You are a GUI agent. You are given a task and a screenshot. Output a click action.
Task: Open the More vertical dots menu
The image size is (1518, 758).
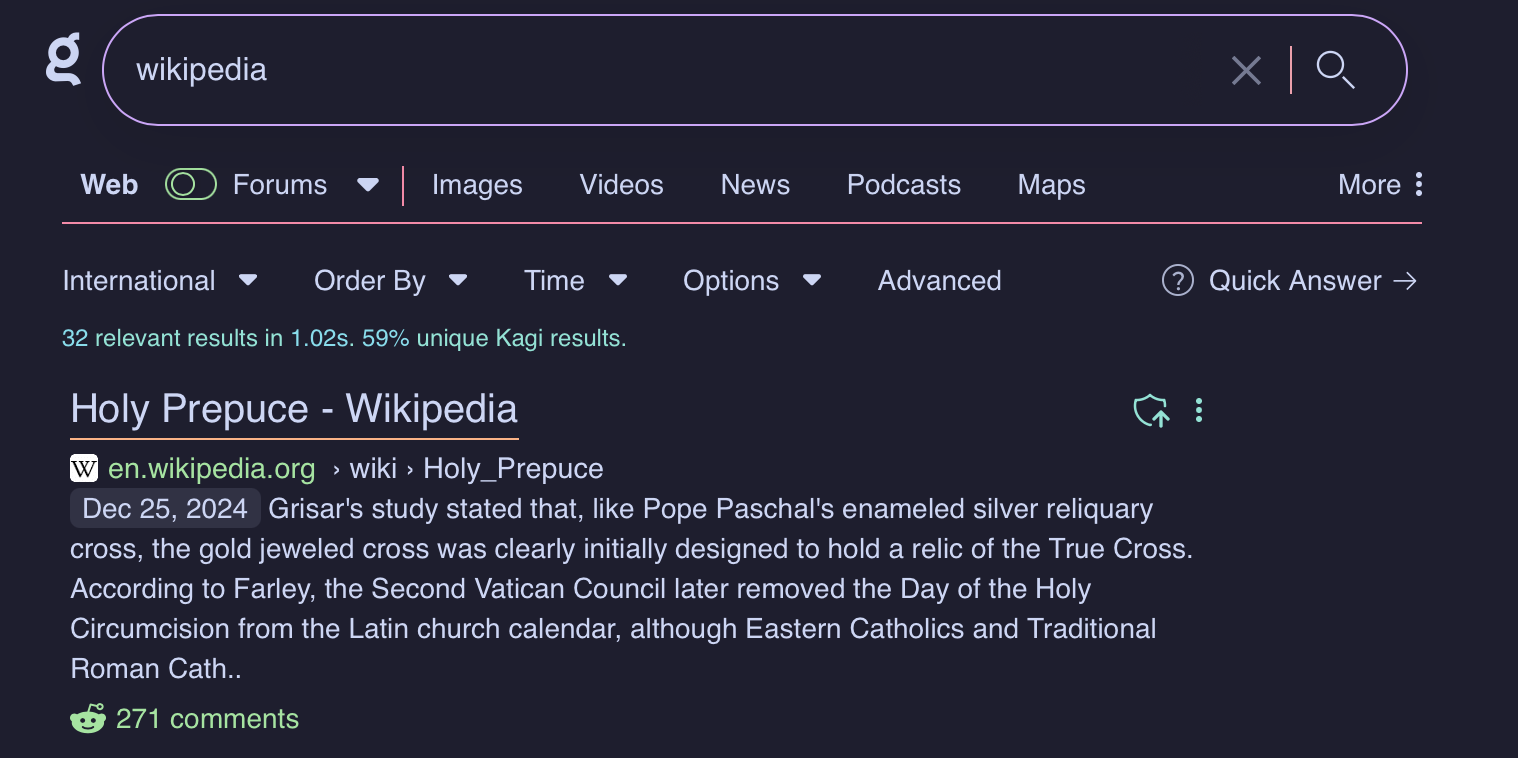[1418, 184]
